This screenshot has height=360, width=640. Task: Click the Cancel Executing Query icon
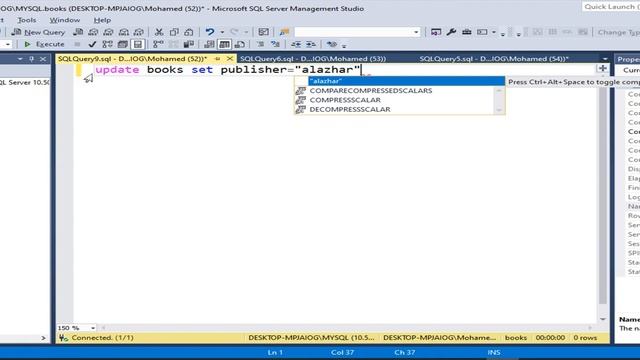coord(77,44)
